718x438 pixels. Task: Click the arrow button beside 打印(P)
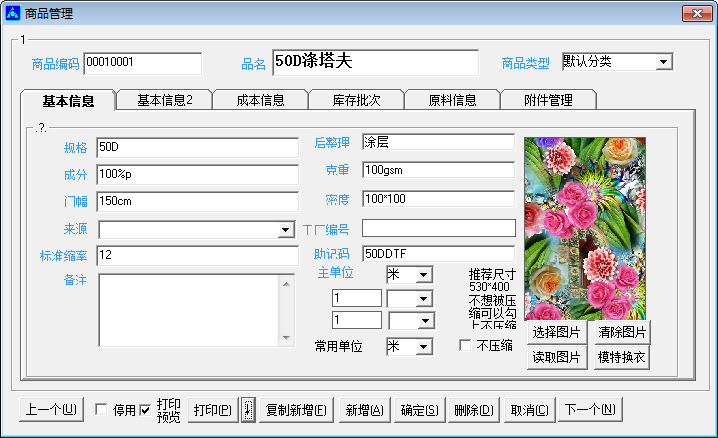pos(248,409)
